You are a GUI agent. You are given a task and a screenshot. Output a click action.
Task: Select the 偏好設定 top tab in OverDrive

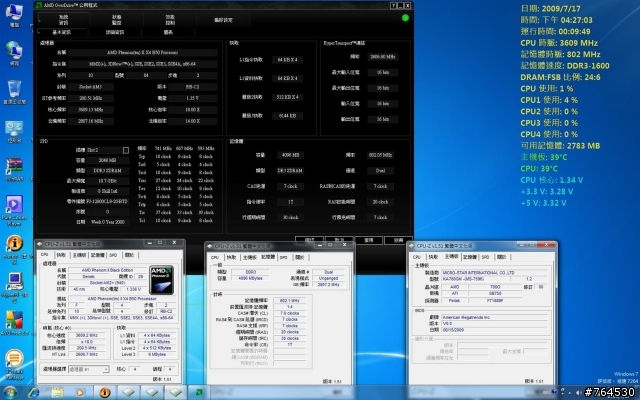click(x=224, y=20)
